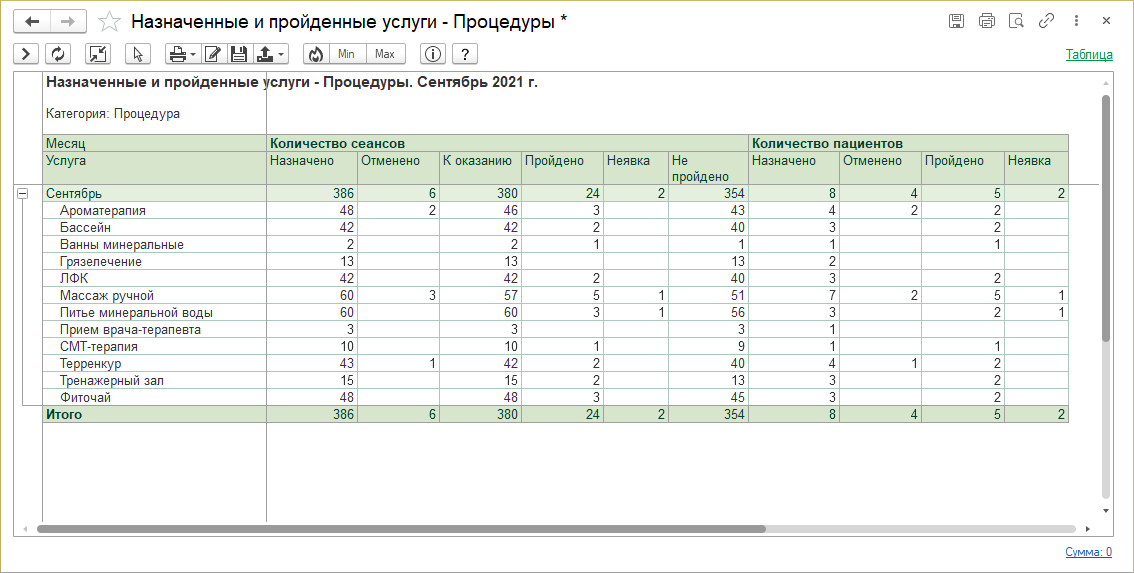Click the Сумма: 0 link
1134x573 pixels.
tap(1088, 552)
